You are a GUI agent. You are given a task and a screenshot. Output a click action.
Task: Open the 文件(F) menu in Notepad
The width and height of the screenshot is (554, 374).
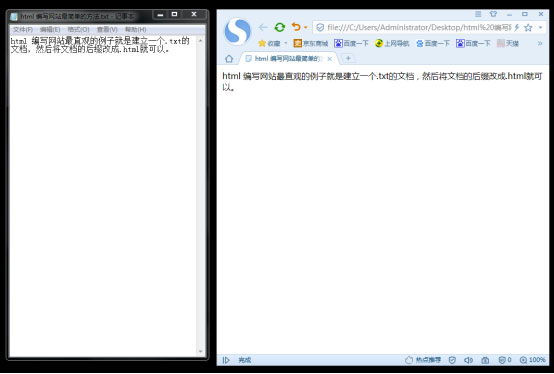(23, 29)
